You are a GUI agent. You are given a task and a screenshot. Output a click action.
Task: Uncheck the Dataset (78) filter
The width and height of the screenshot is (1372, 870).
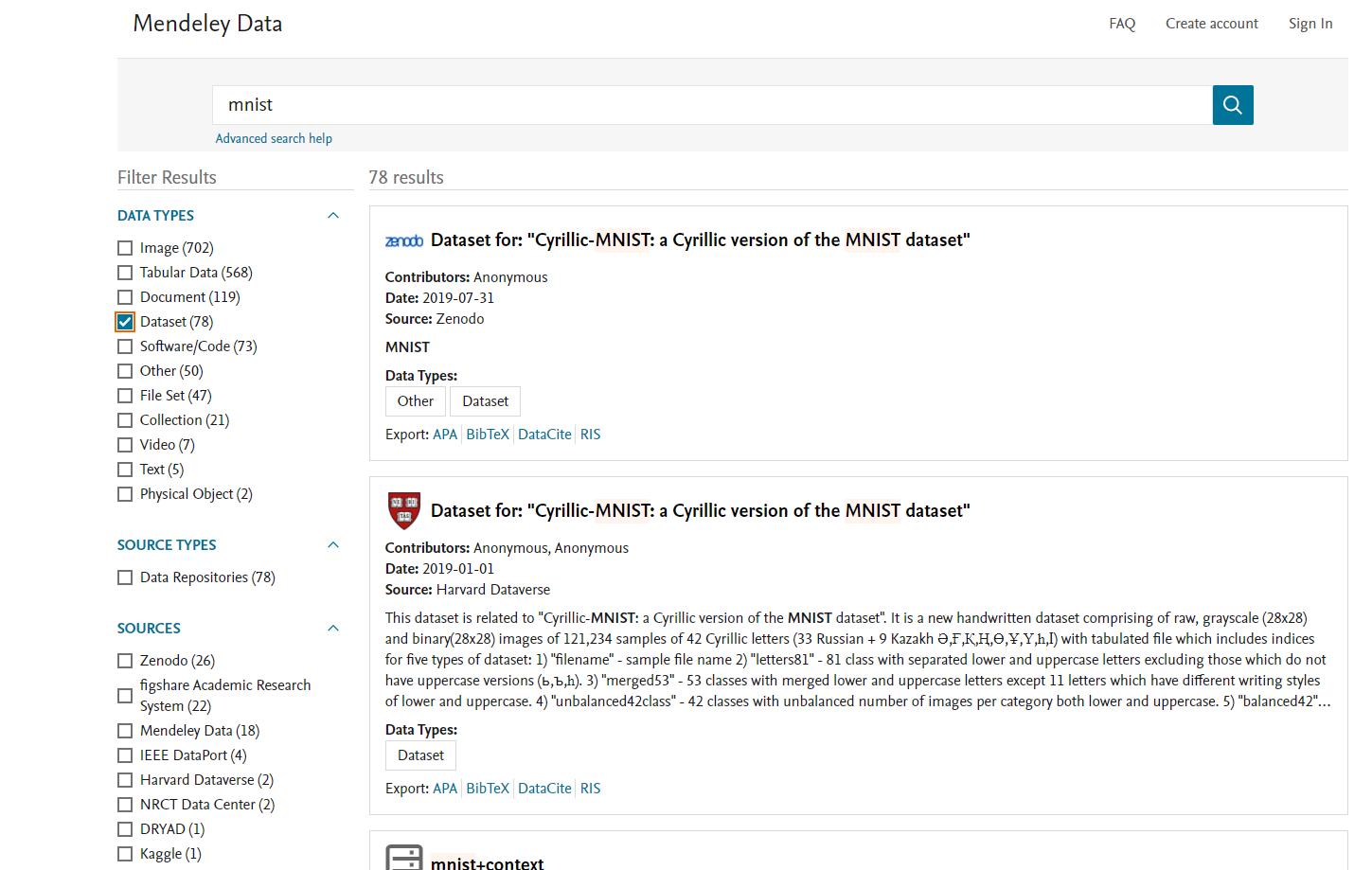click(125, 322)
